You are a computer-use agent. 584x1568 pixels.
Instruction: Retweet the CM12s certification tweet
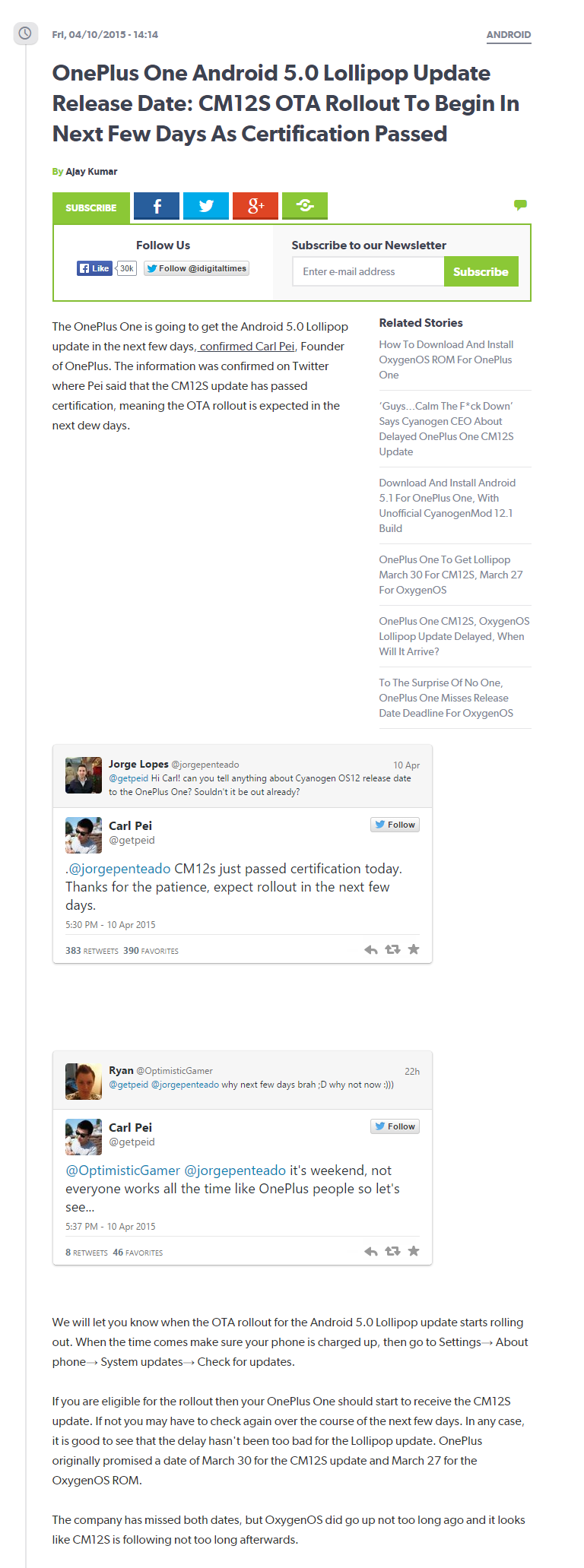pyautogui.click(x=392, y=949)
